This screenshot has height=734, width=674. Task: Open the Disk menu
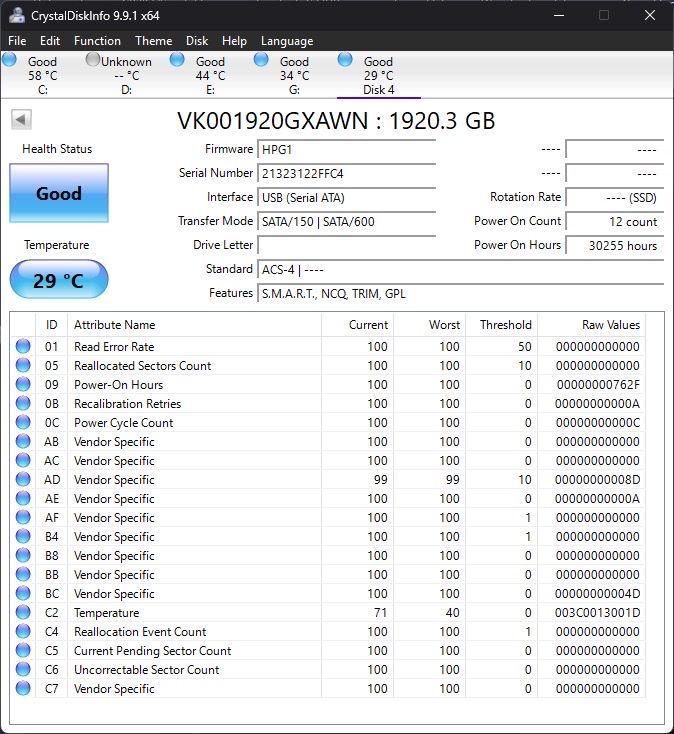[x=197, y=41]
